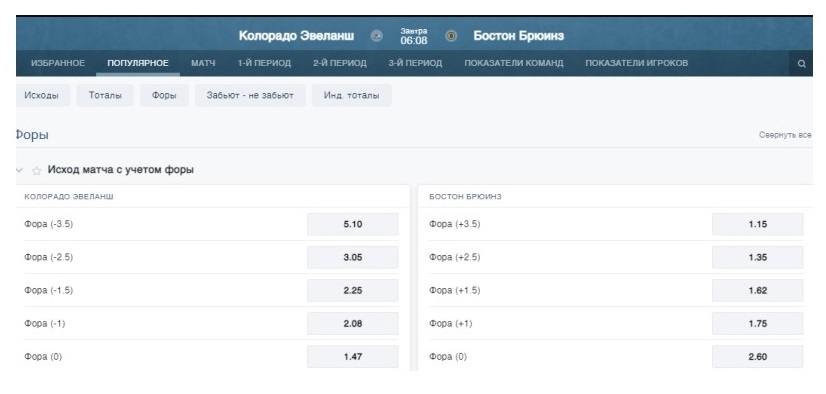Click the Colorado Avalanche team logo
This screenshot has height=394, width=826.
pyautogui.click(x=376, y=36)
